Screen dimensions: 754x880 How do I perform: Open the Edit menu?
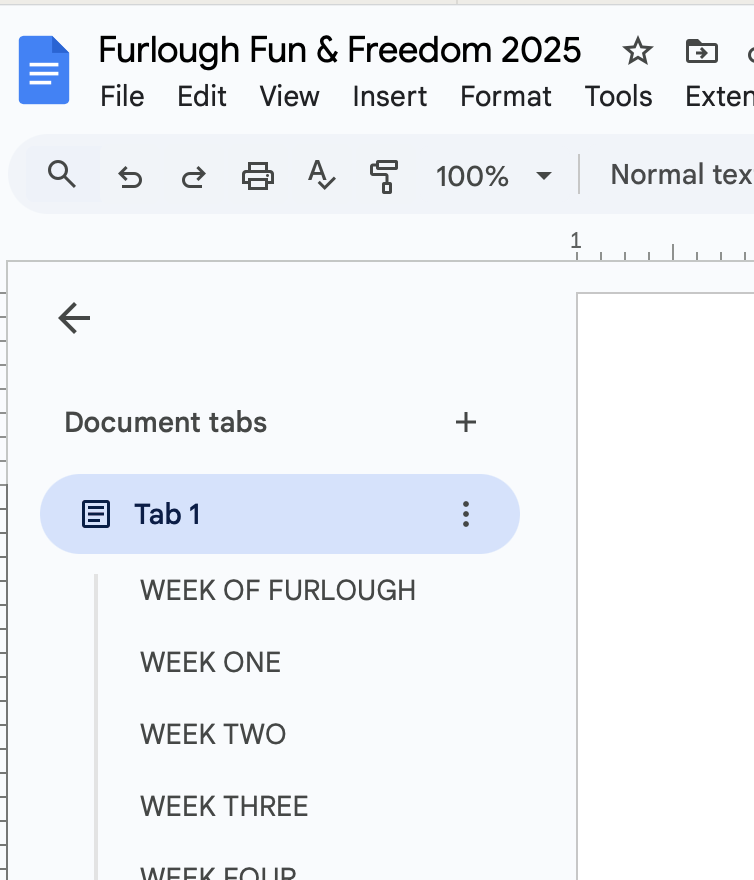(x=202, y=97)
